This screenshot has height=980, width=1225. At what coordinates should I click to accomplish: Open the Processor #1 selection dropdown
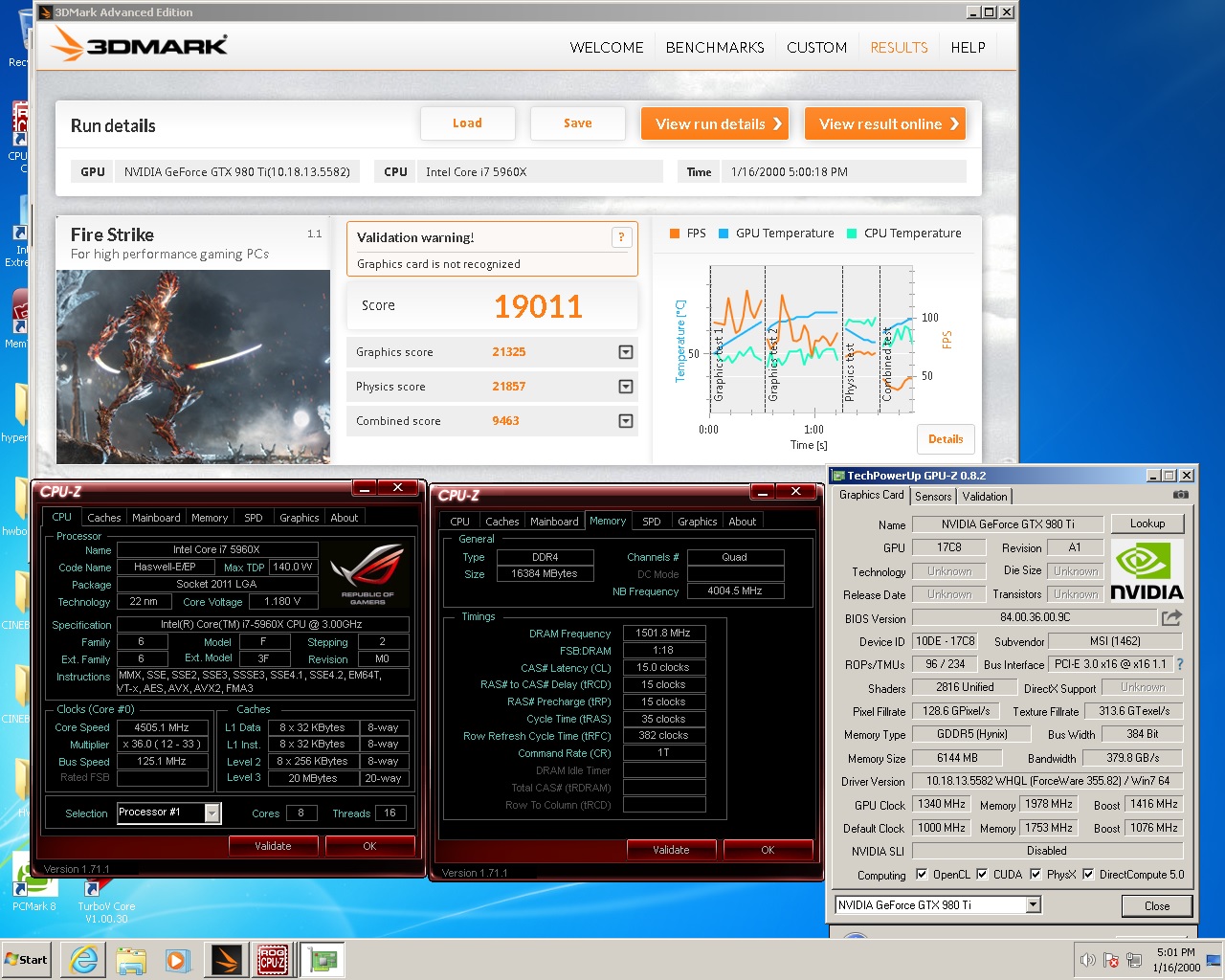pos(212,813)
